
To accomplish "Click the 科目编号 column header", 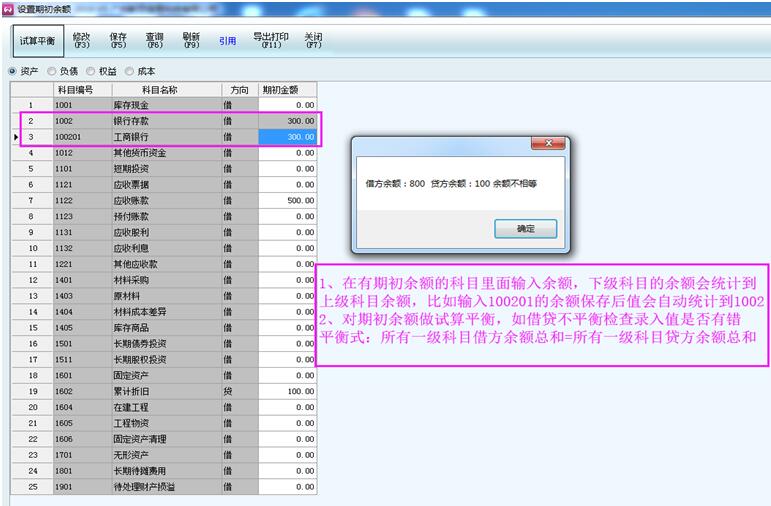I will 81,89.
